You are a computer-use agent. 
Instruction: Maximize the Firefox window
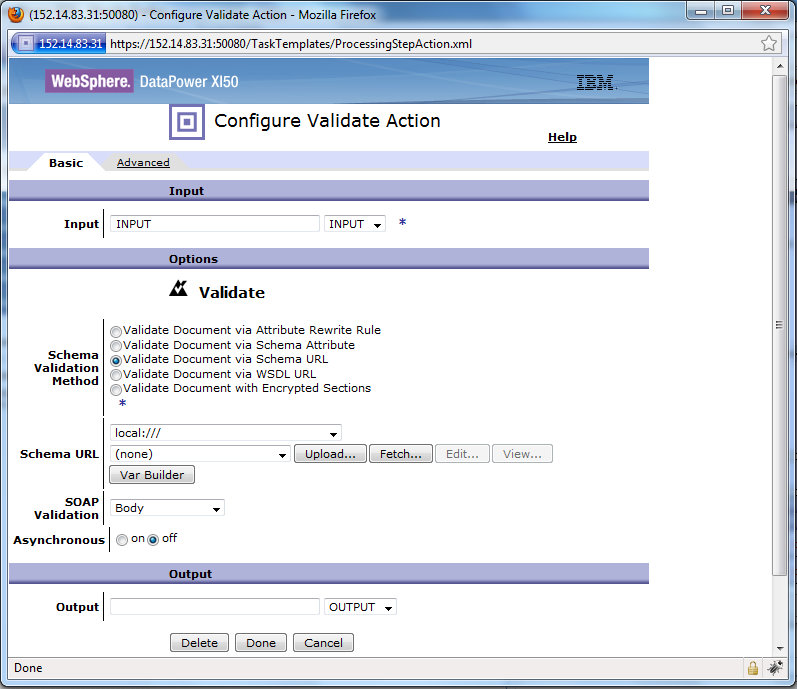click(728, 11)
